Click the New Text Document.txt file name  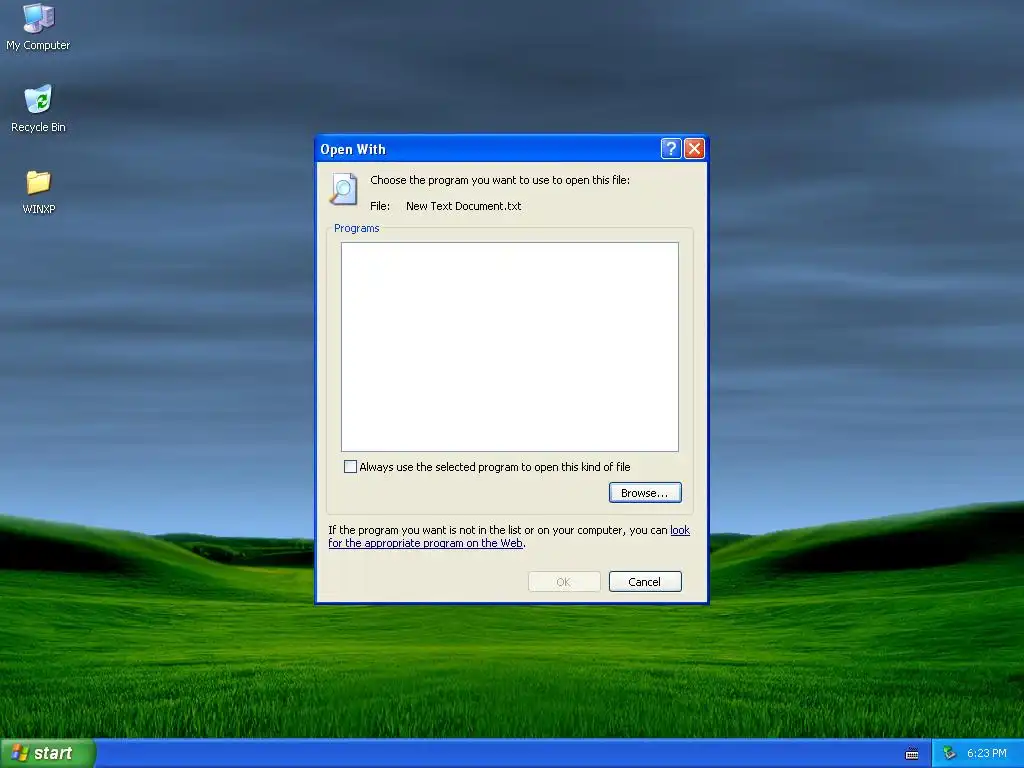(464, 206)
